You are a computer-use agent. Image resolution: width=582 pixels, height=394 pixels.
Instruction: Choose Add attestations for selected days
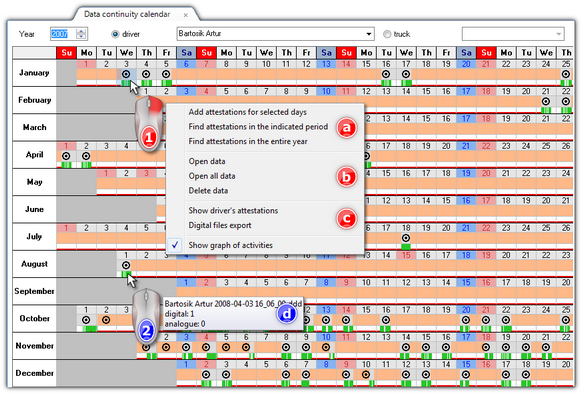[248, 112]
